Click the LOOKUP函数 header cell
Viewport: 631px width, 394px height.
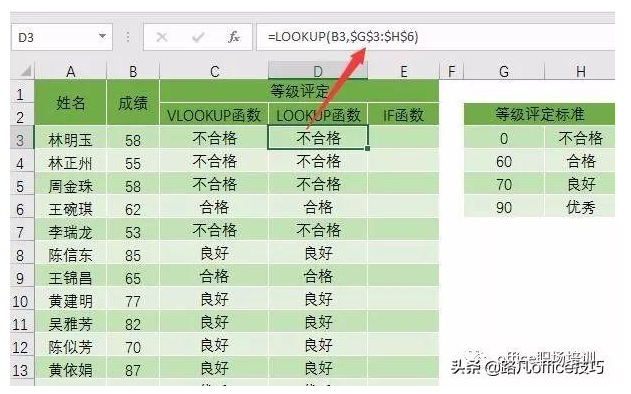[x=318, y=115]
